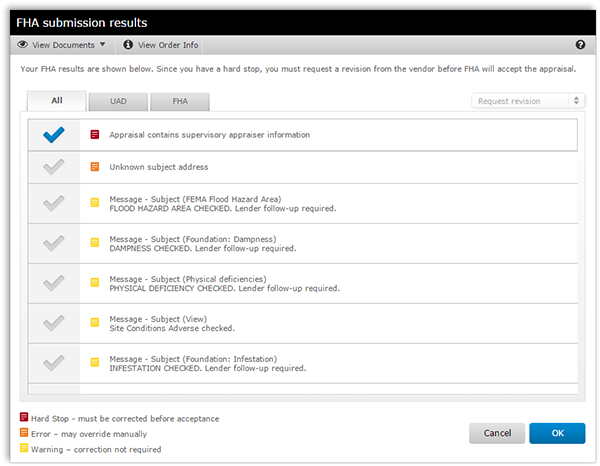Select the All tab
Screen dimensions: 600x466
tap(56, 101)
